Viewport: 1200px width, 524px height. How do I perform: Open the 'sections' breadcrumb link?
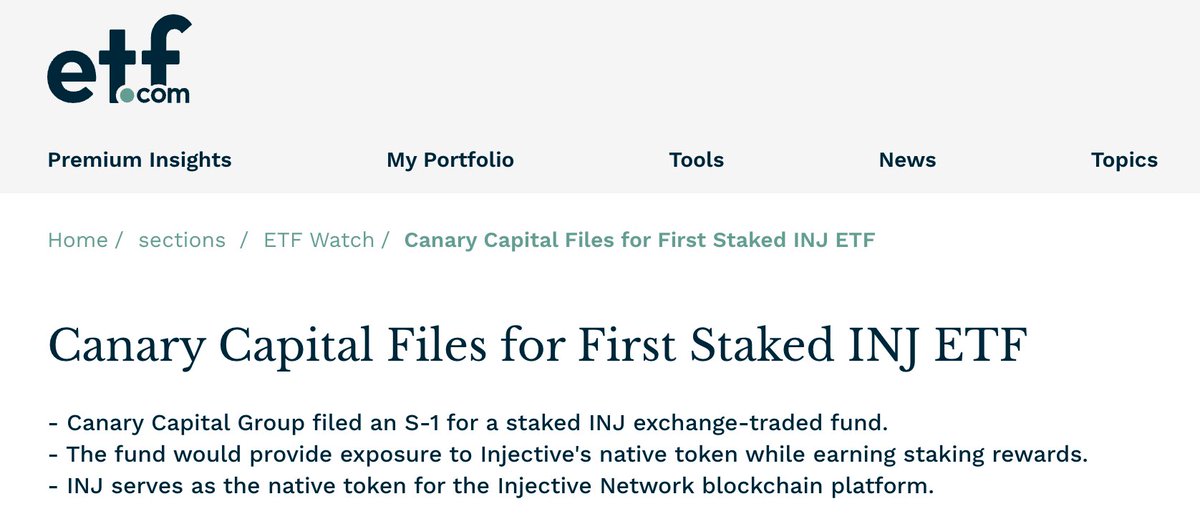(x=182, y=240)
